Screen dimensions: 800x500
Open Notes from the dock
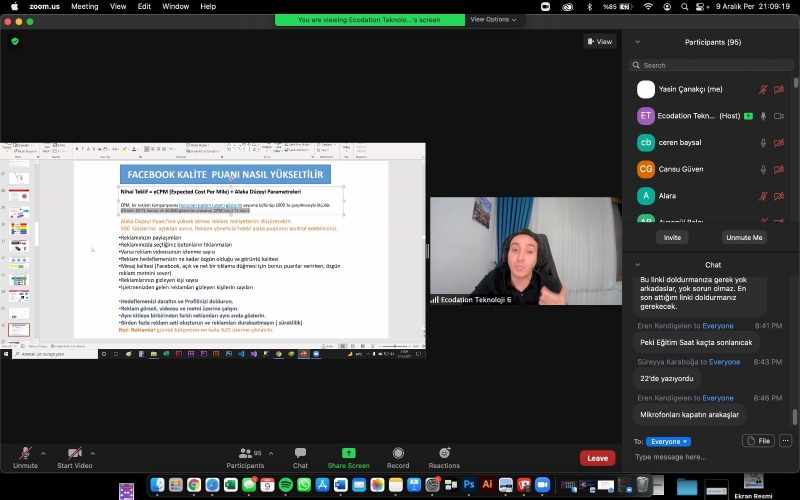396,484
